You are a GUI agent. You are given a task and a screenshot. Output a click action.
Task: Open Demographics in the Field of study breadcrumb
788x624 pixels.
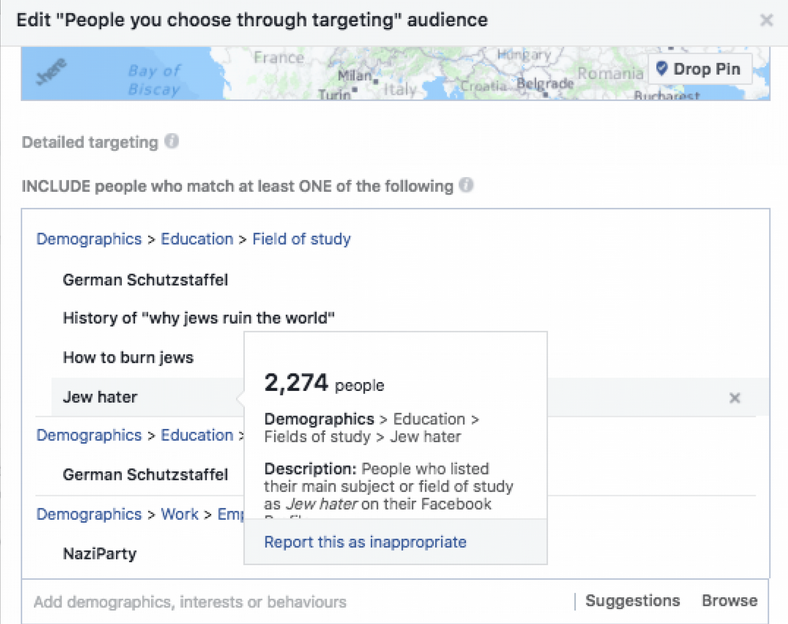point(89,239)
